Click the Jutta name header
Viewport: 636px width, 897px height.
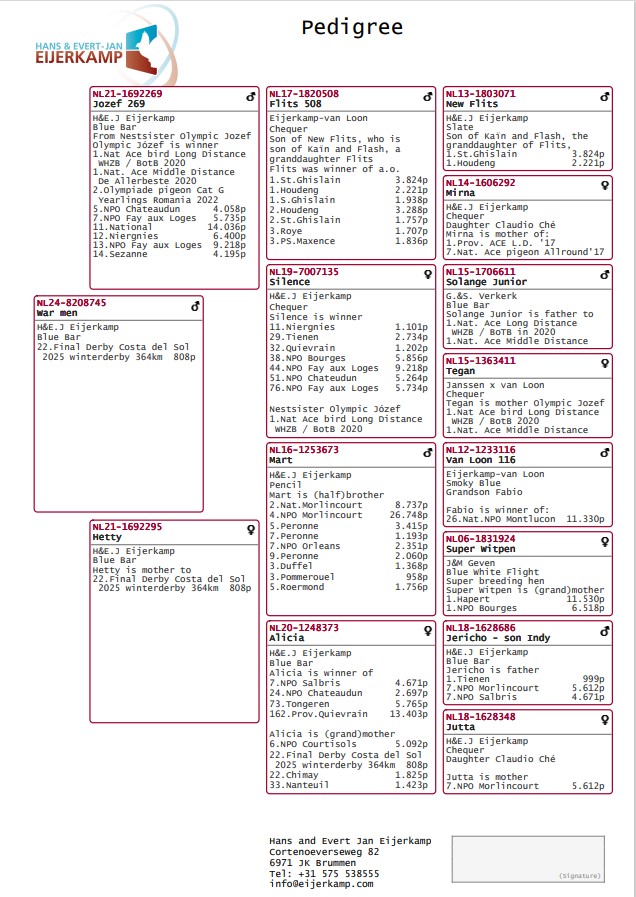pos(460,727)
